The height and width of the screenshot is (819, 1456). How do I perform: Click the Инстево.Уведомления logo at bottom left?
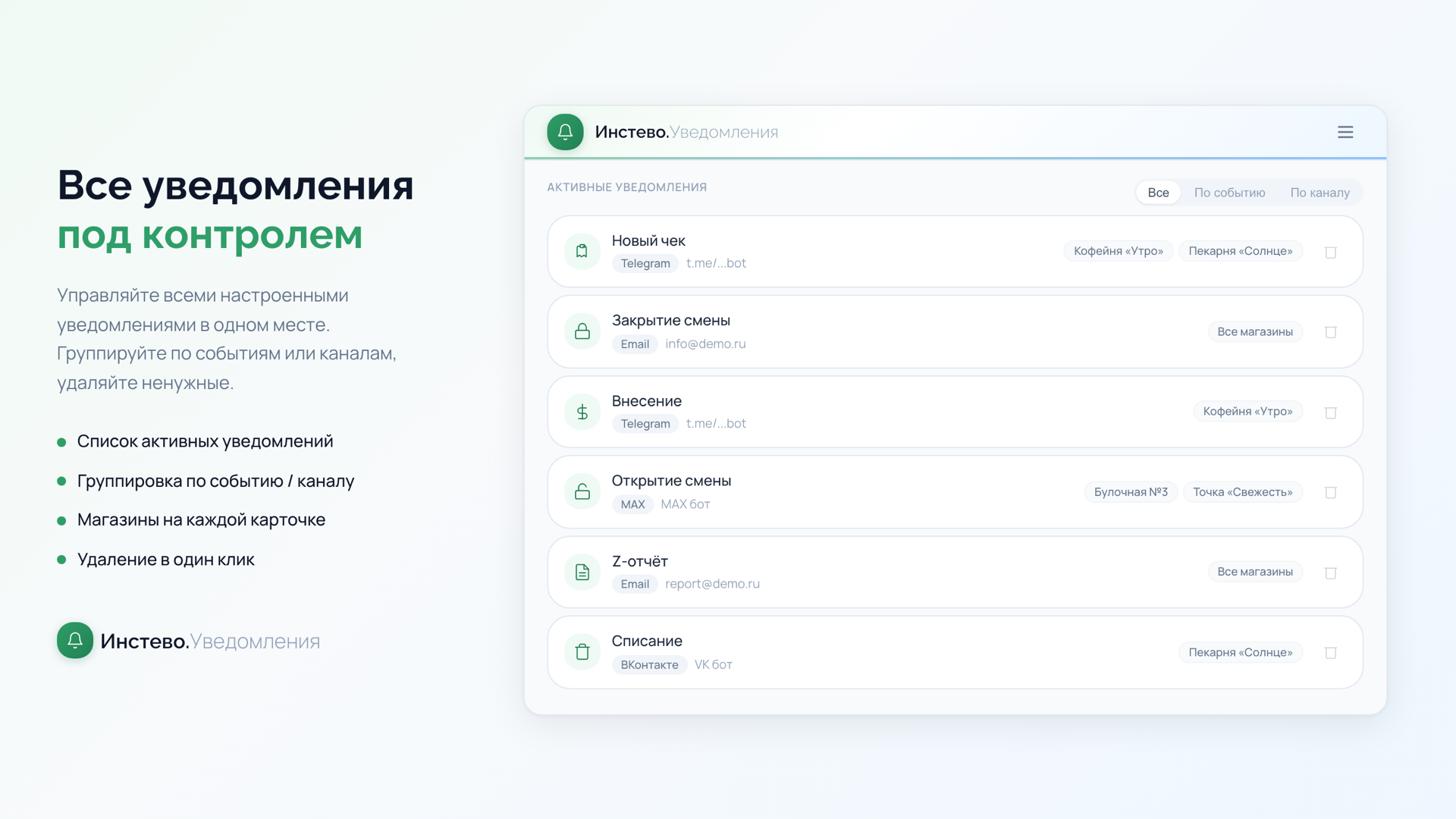point(189,641)
